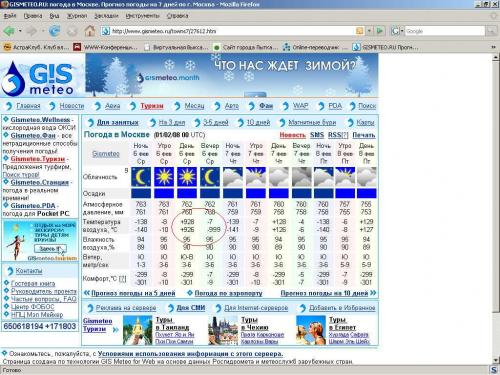Go to the Фан navigation link
This screenshot has height=375, width=500.
[266, 106]
